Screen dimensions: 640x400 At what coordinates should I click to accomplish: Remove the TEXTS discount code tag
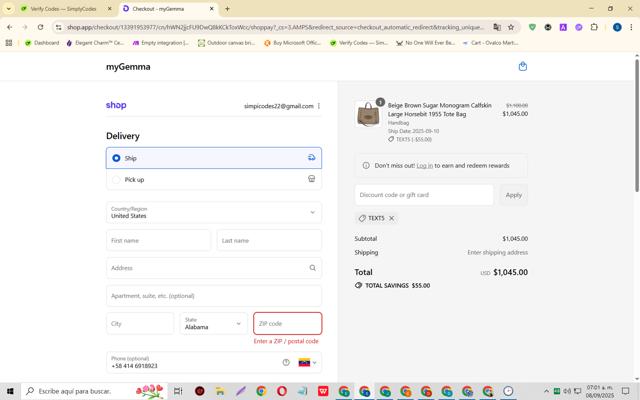391,218
